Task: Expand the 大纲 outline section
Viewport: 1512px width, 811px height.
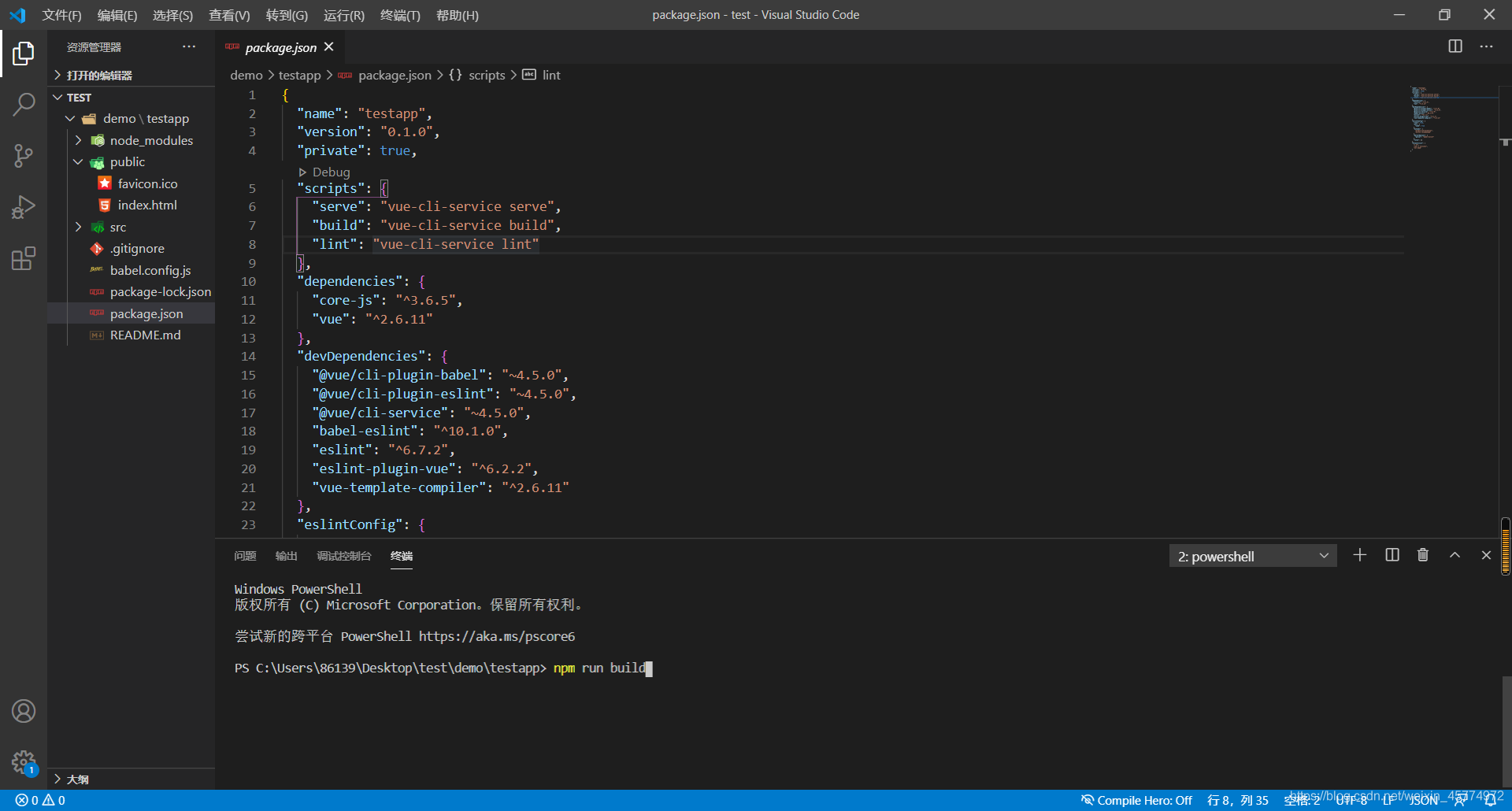Action: click(x=131, y=779)
